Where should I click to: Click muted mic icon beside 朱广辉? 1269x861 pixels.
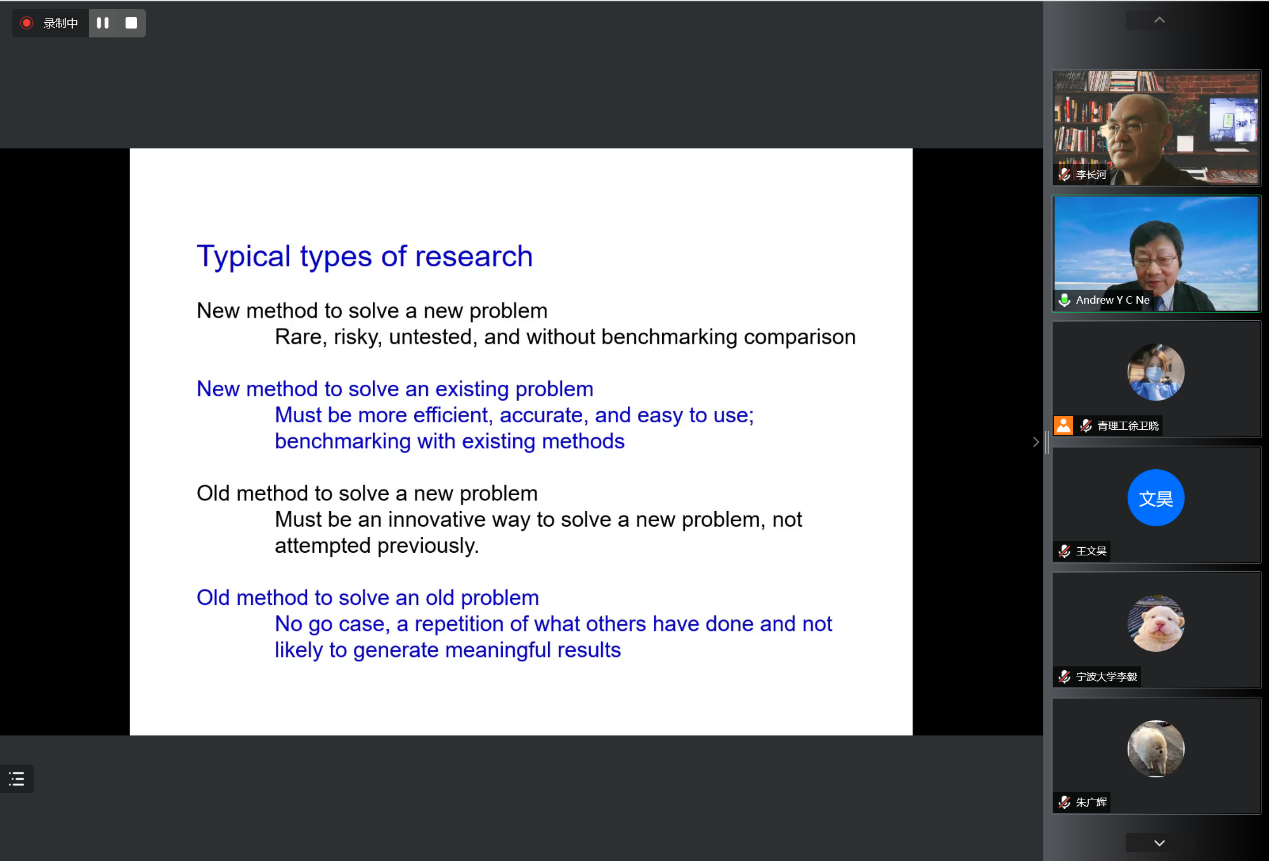coord(1065,802)
